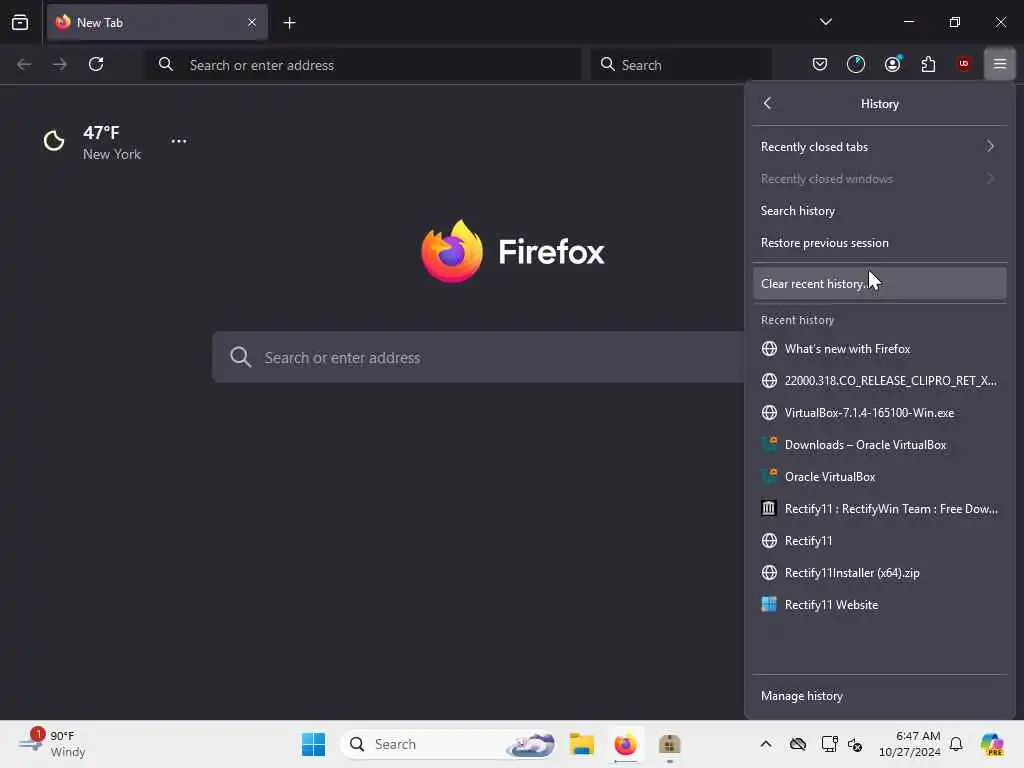
Task: Focus the center page search field
Action: coord(478,357)
